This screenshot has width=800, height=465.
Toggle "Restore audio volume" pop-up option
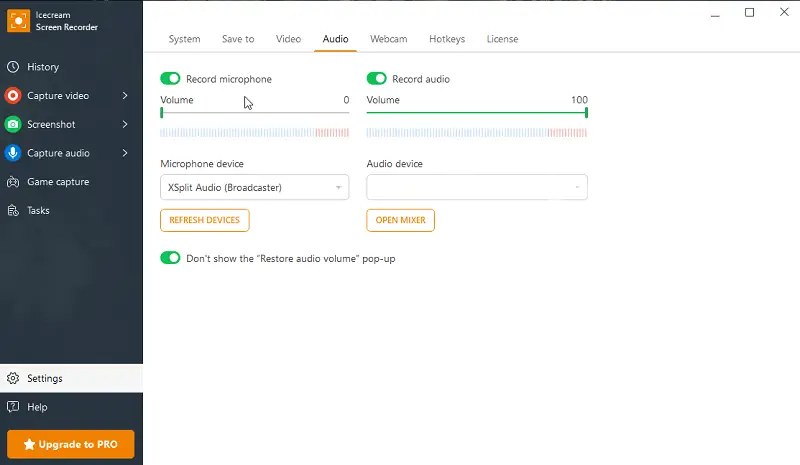[x=171, y=258]
